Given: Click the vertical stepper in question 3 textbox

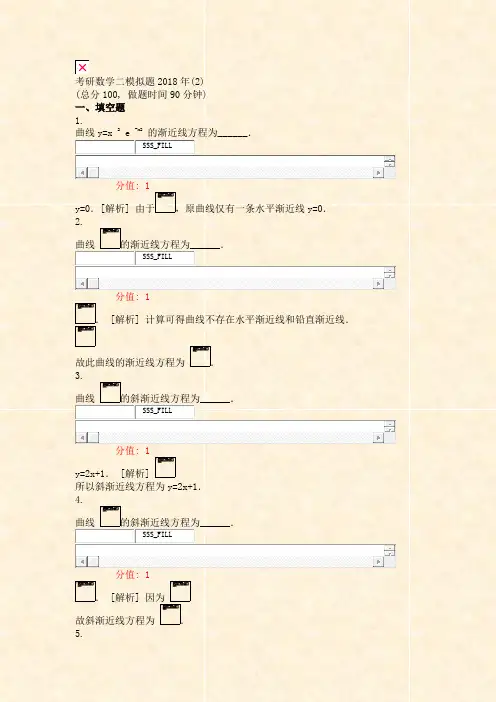Looking at the screenshot, I should 389,426.
